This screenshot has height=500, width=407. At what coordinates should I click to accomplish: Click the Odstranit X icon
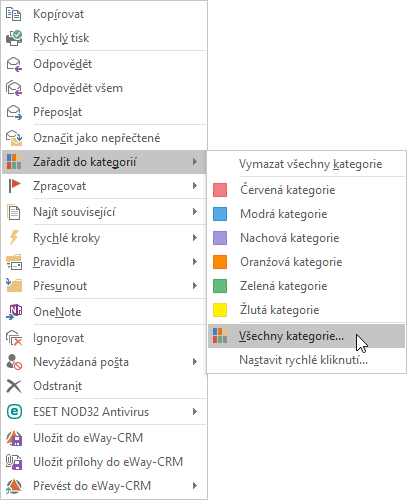[x=14, y=386]
